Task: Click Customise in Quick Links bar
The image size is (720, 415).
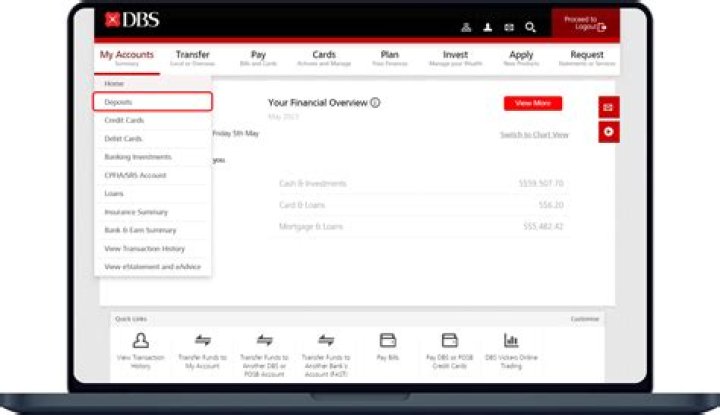Action: tap(585, 319)
